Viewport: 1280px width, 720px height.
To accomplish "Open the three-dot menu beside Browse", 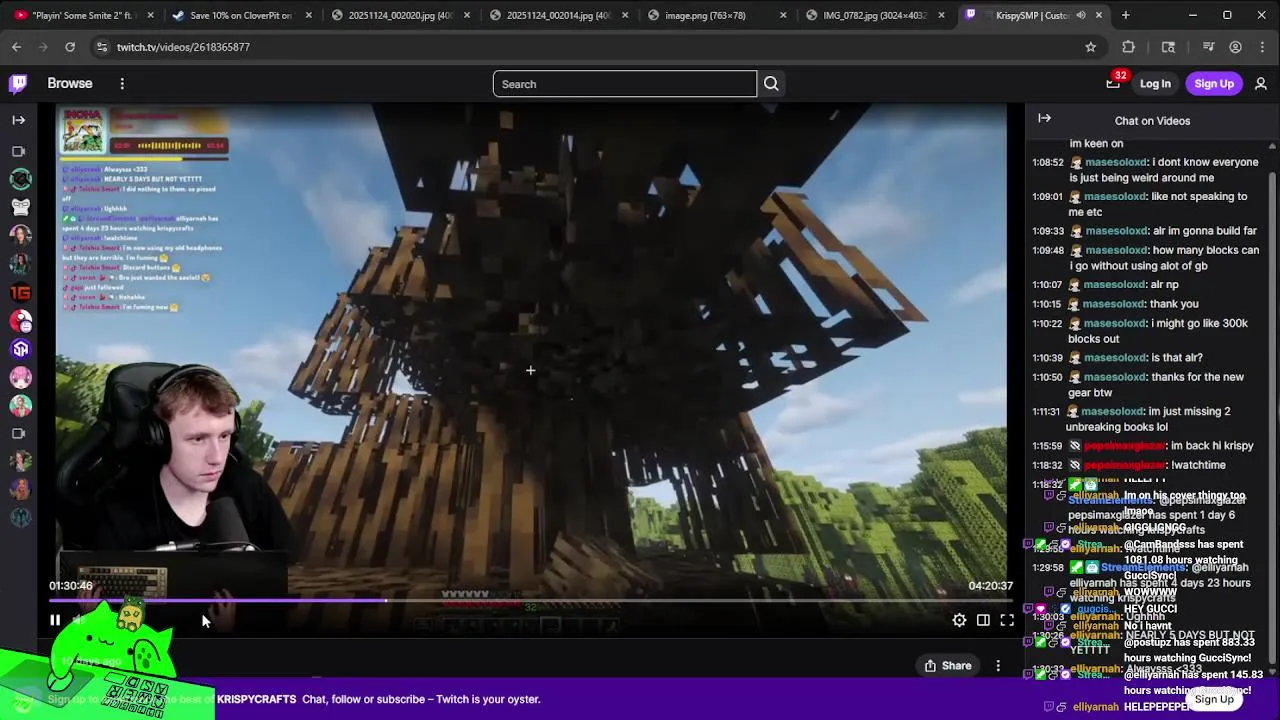I will [x=122, y=84].
